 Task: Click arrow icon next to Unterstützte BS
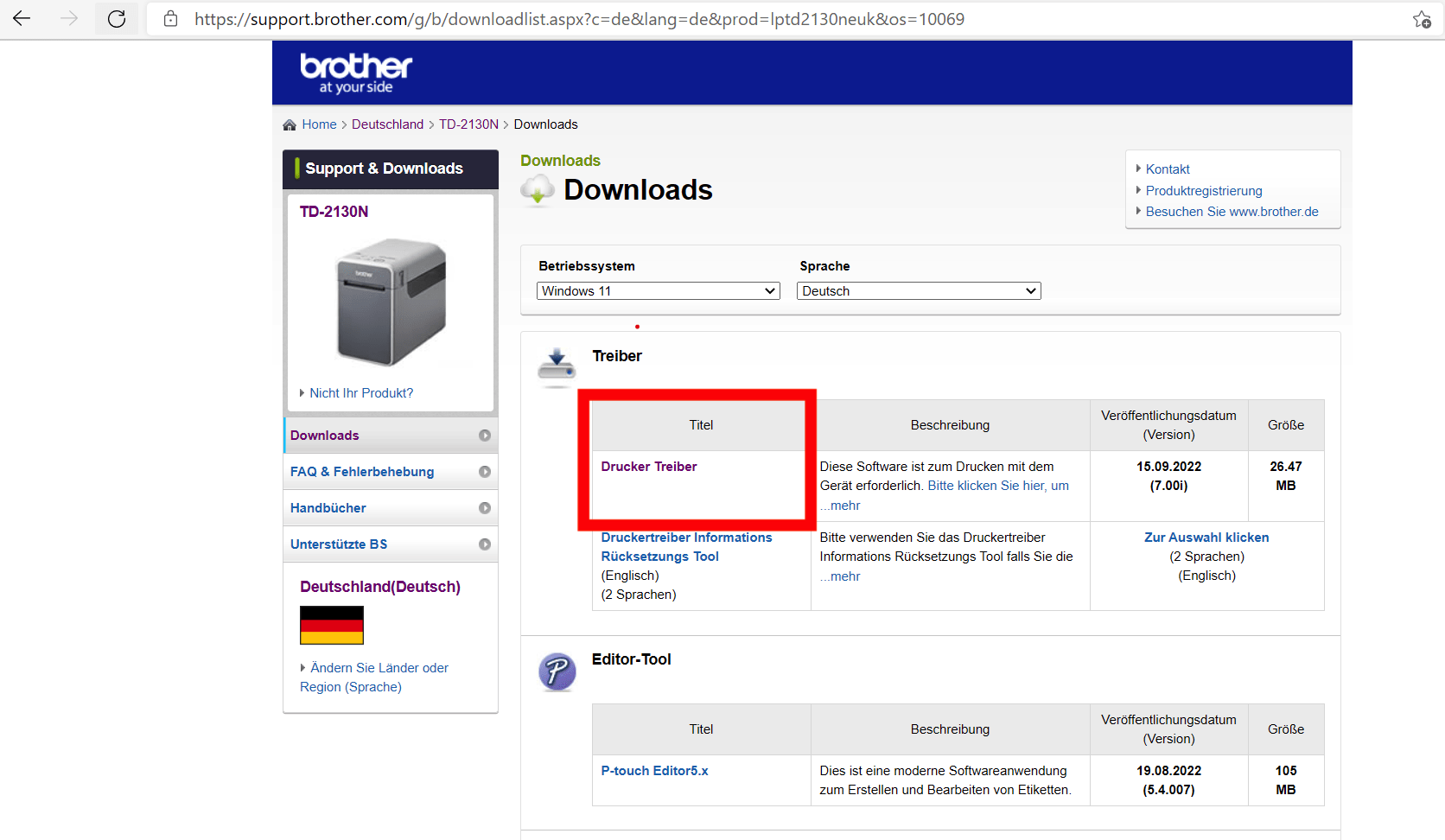coord(485,544)
